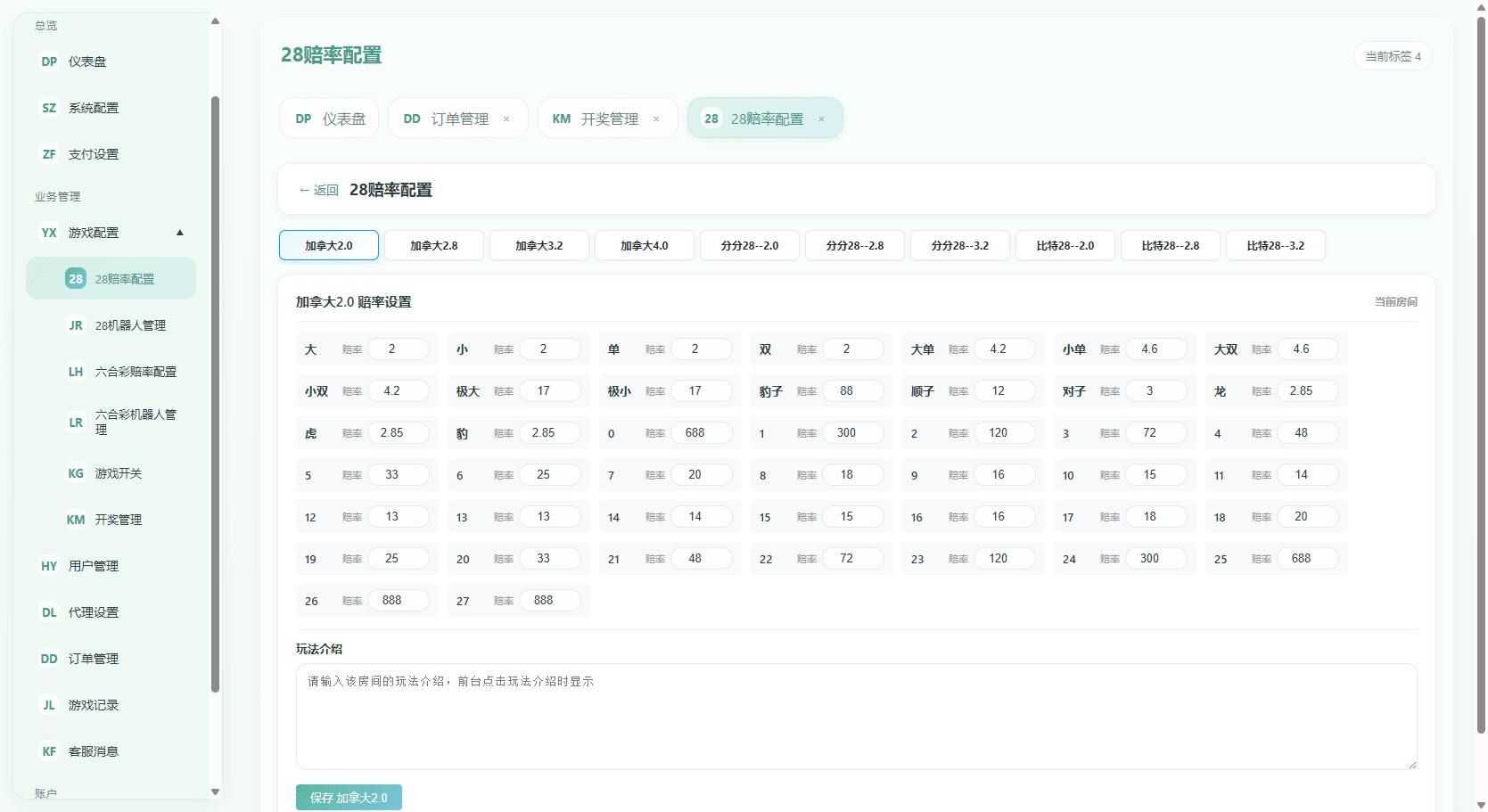Go to 支付设置 via the ZF icon
Viewport: 1488px width, 812px height.
click(49, 154)
